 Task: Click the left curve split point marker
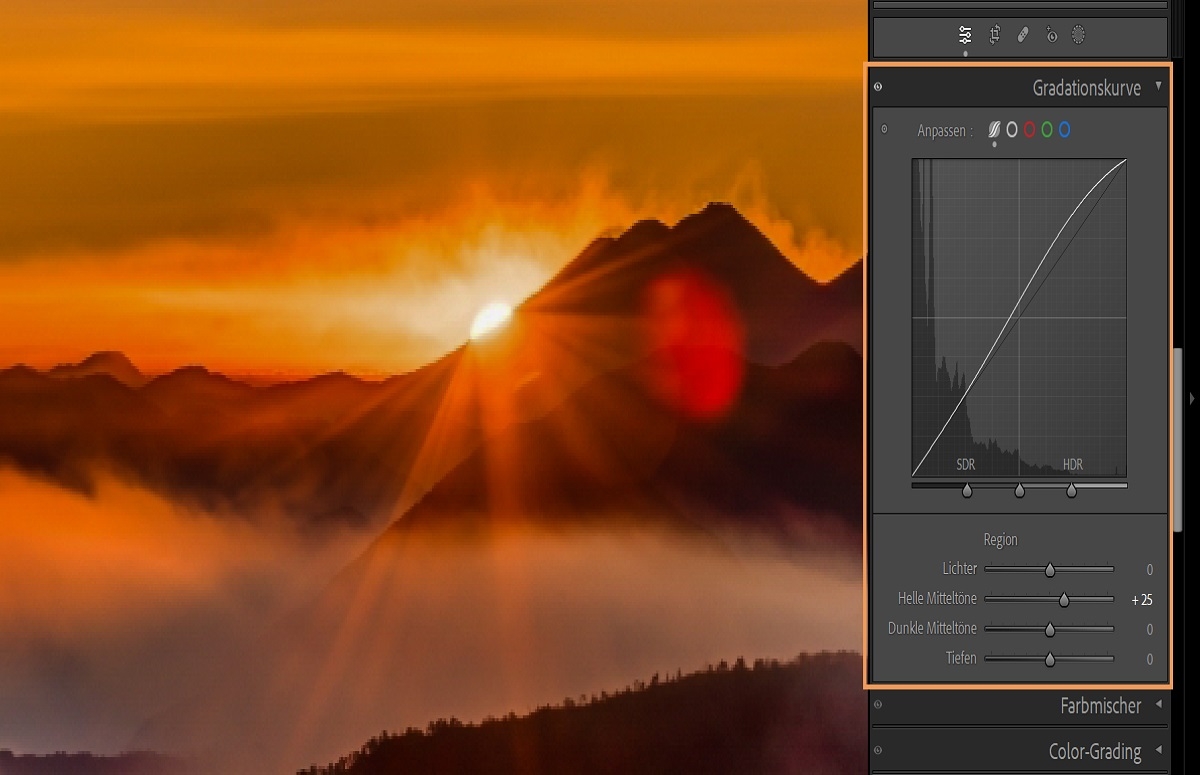(967, 491)
